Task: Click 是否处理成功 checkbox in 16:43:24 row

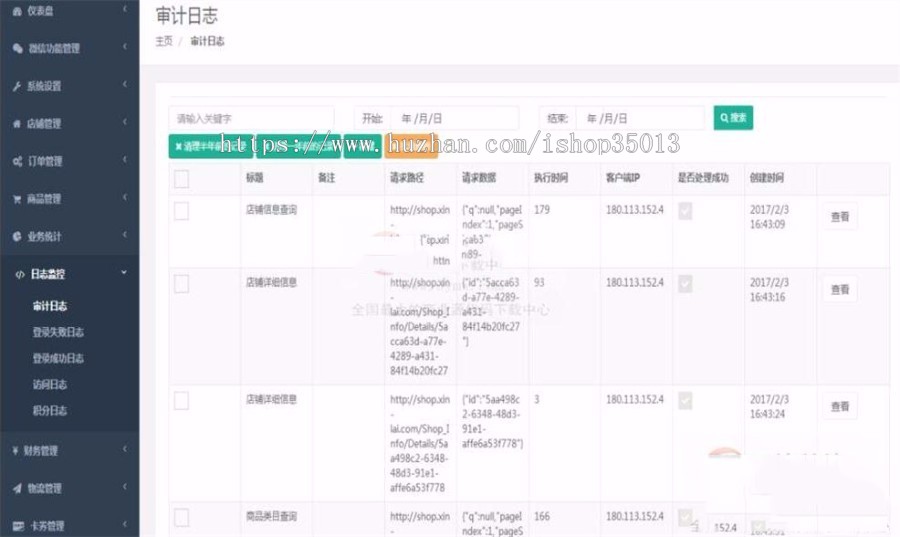Action: (x=685, y=400)
